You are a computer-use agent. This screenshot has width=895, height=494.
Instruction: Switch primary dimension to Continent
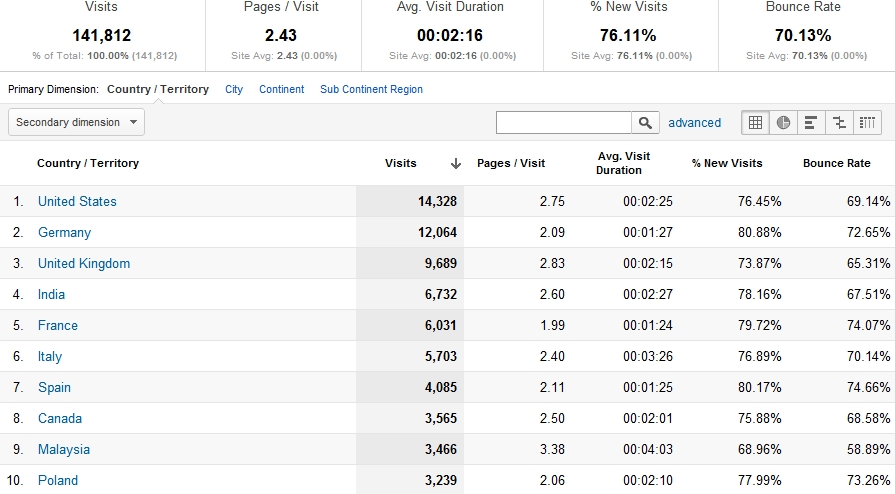click(281, 90)
